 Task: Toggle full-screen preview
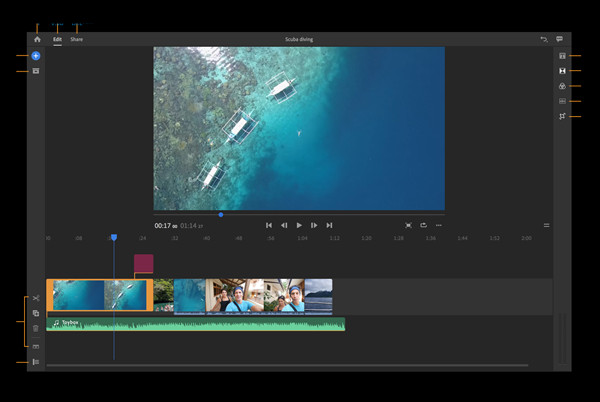[x=408, y=225]
